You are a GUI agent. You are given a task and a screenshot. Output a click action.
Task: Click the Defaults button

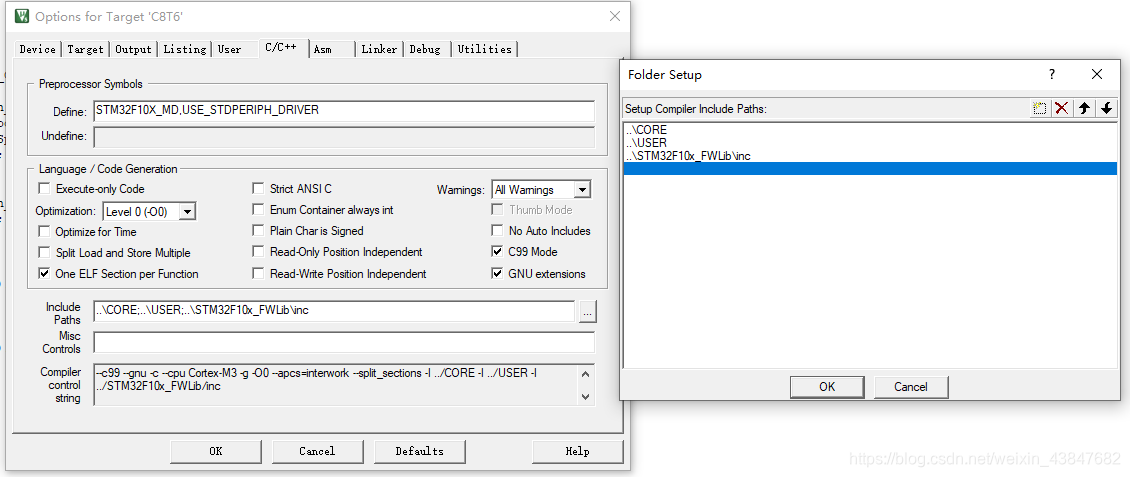pyautogui.click(x=419, y=451)
